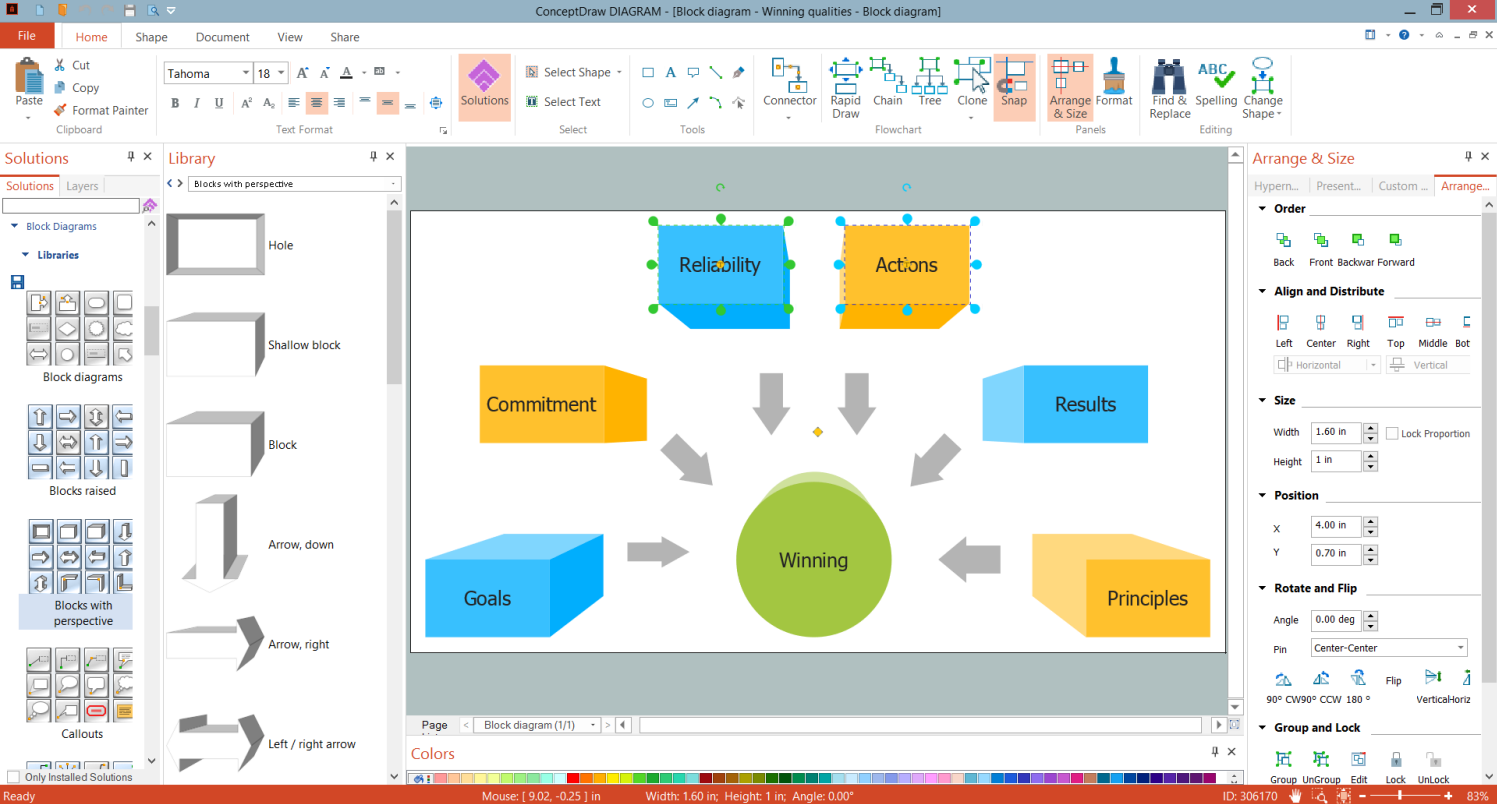This screenshot has width=1497, height=804.
Task: Select the Chain flowchart tool
Action: point(887,82)
